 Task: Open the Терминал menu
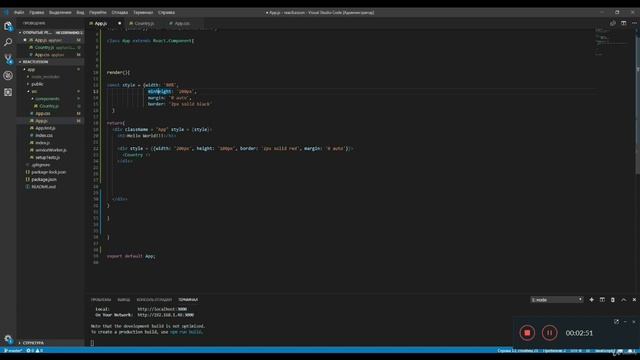143,13
